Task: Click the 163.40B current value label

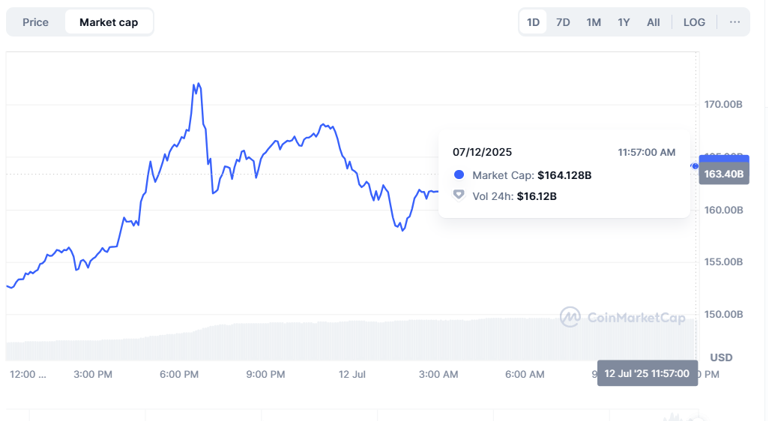Action: pos(724,174)
